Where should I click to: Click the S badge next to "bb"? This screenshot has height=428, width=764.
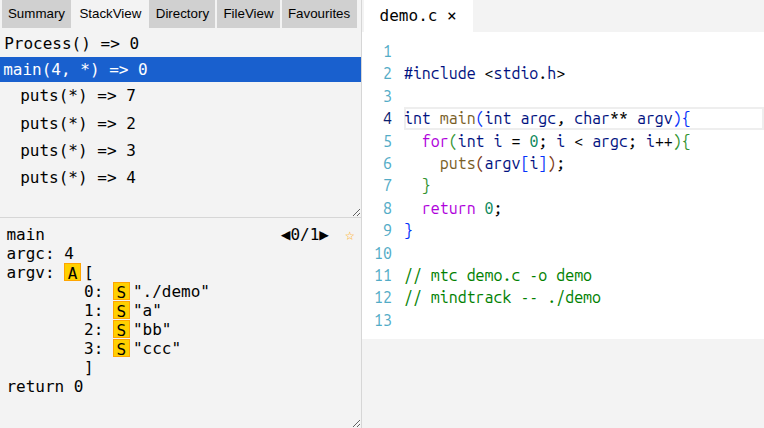121,330
